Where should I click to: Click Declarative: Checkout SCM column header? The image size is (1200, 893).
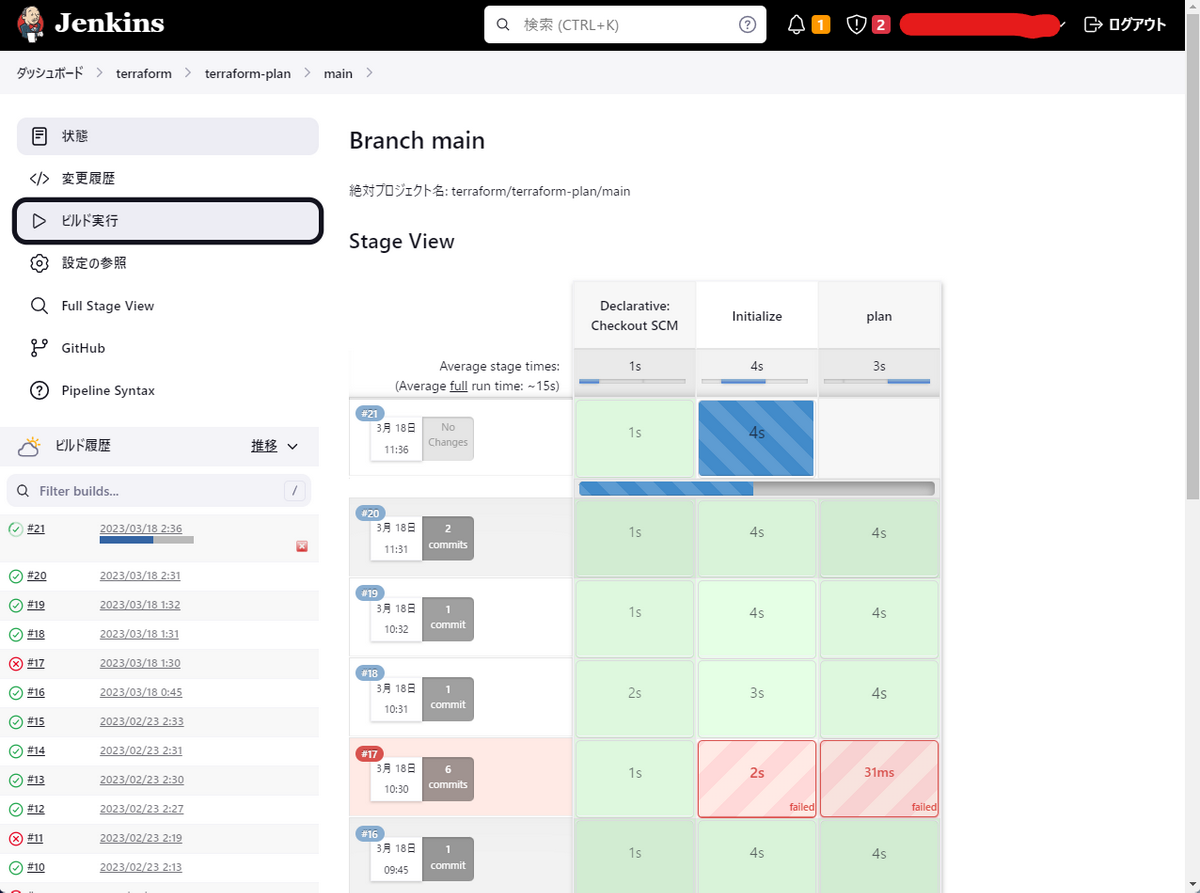coord(634,315)
